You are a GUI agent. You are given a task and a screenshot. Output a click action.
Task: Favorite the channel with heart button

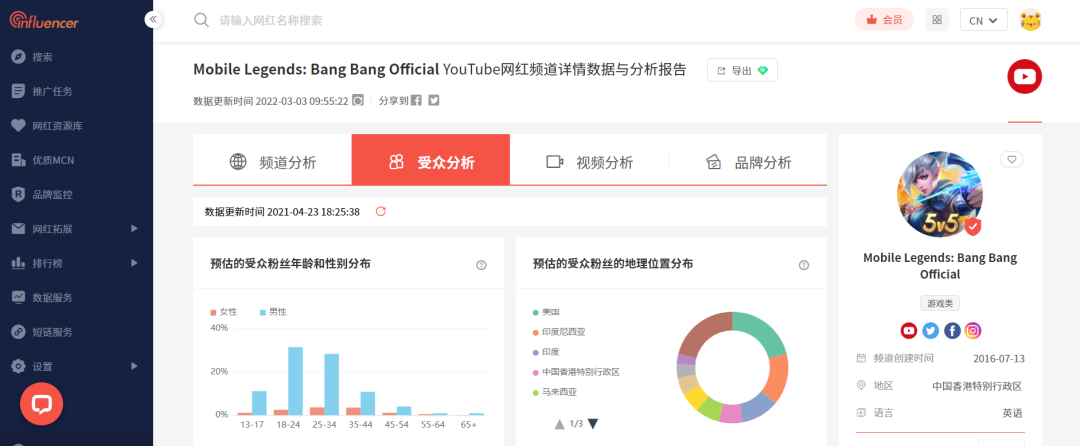pyautogui.click(x=1011, y=160)
